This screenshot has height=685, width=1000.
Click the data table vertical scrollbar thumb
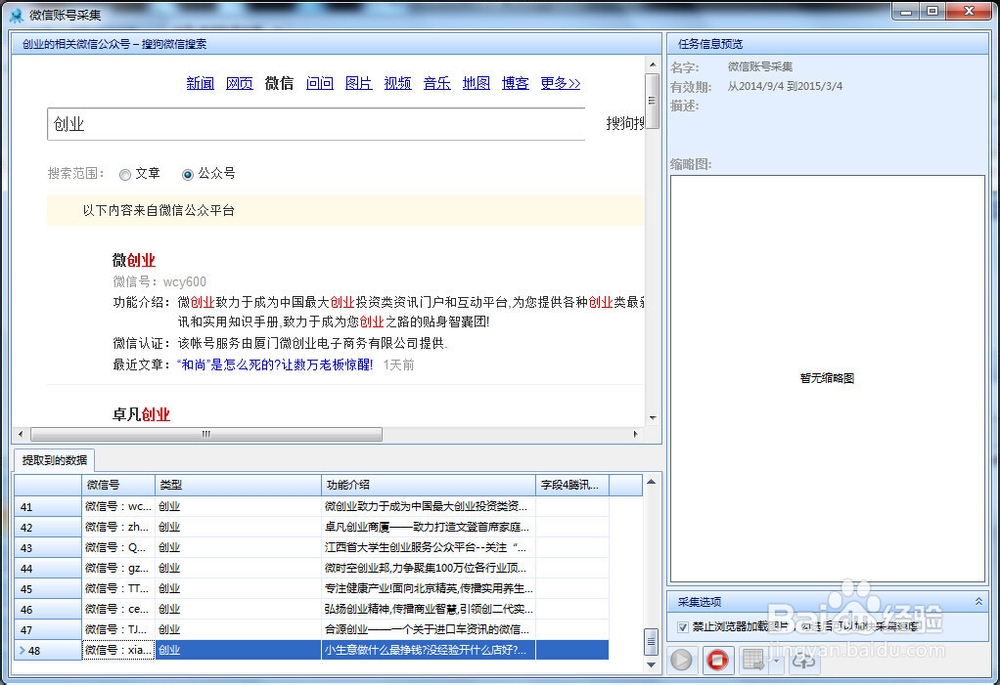pyautogui.click(x=651, y=642)
